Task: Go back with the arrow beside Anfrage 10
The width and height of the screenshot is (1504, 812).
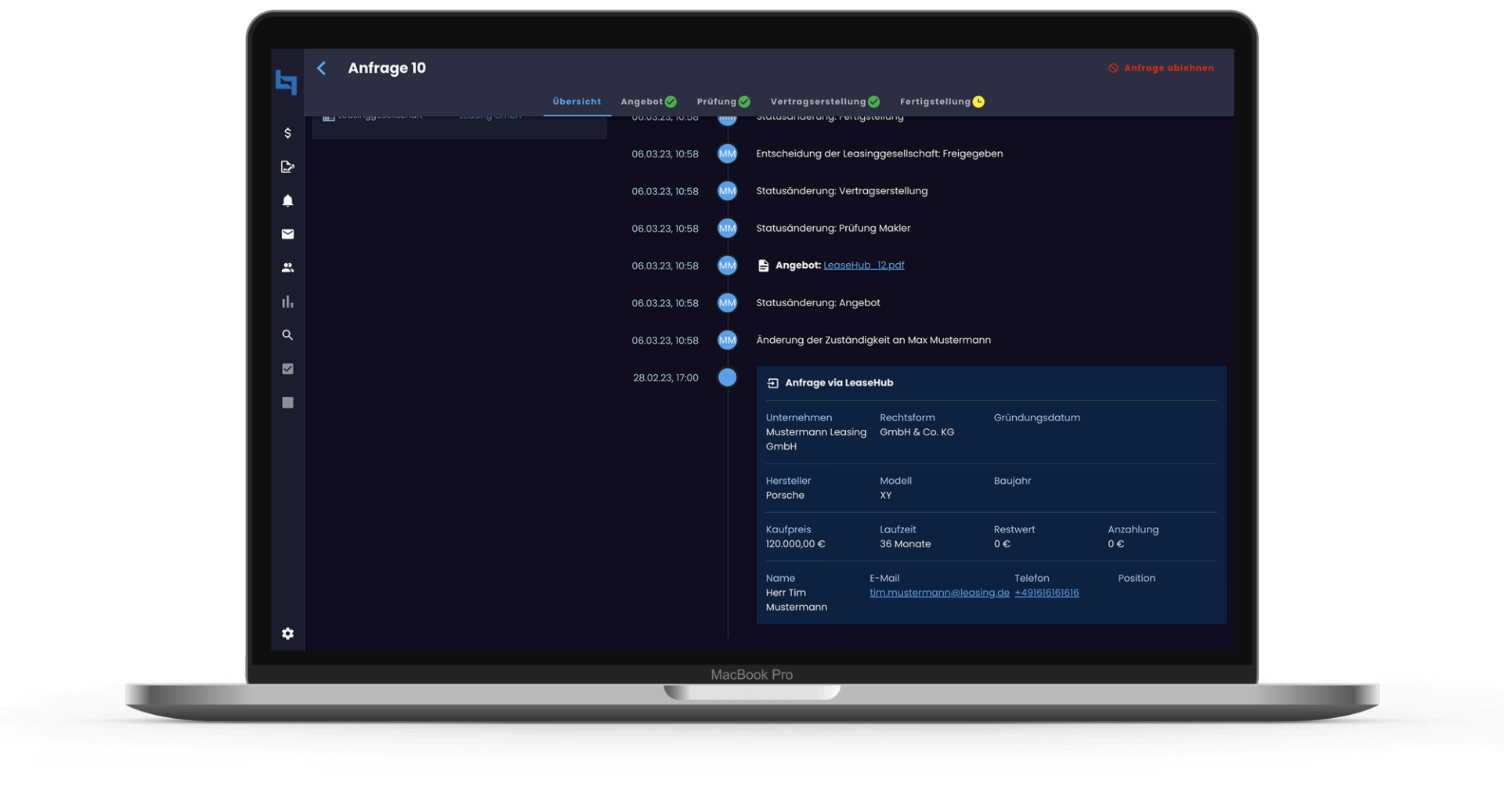Action: coord(322,68)
